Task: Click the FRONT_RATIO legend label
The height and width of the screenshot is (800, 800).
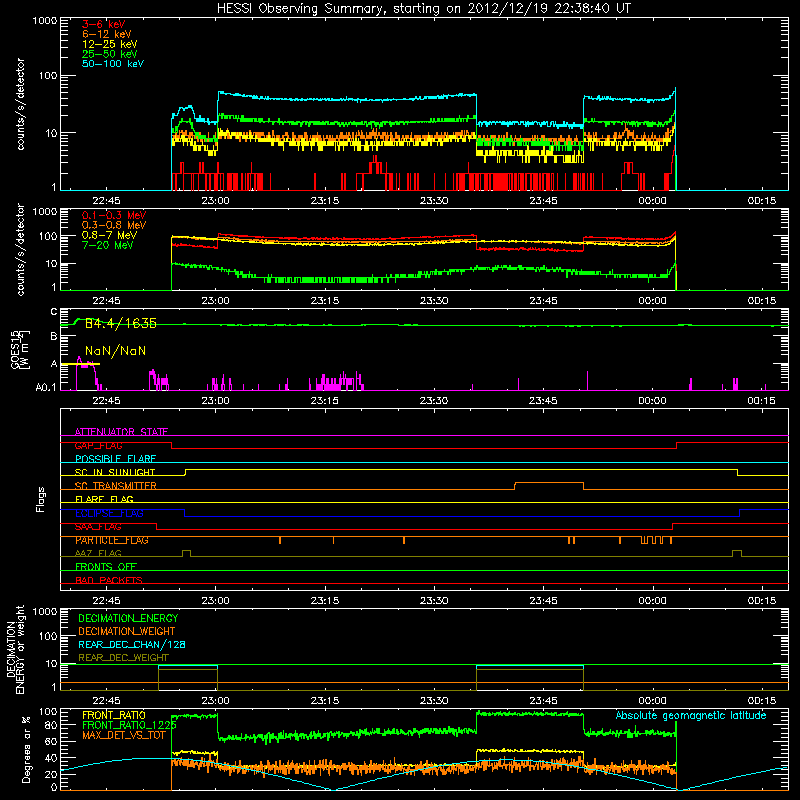Action: tap(114, 715)
